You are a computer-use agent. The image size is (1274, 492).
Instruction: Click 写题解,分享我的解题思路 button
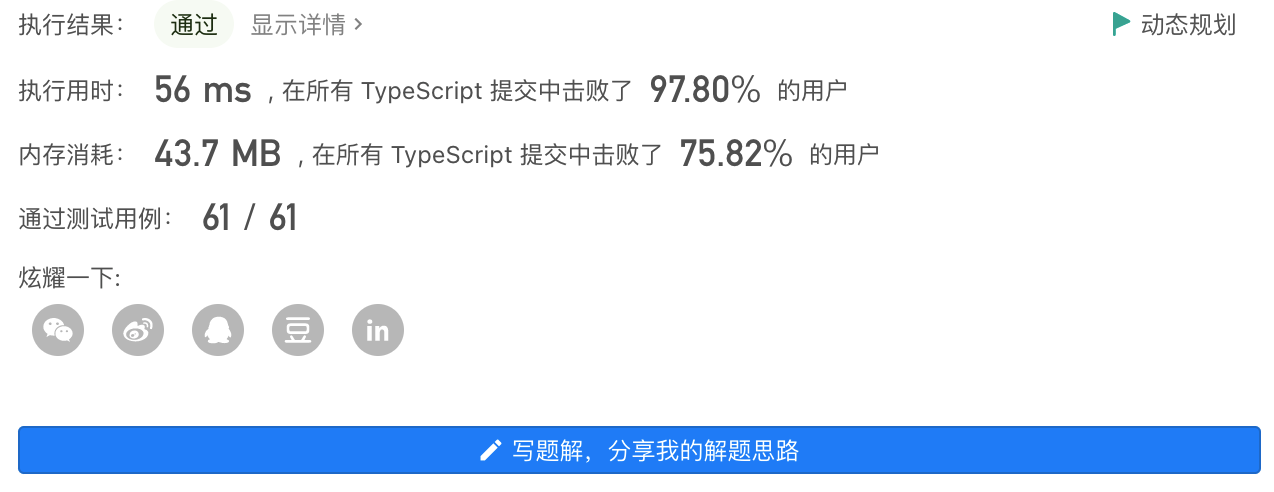pos(639,450)
